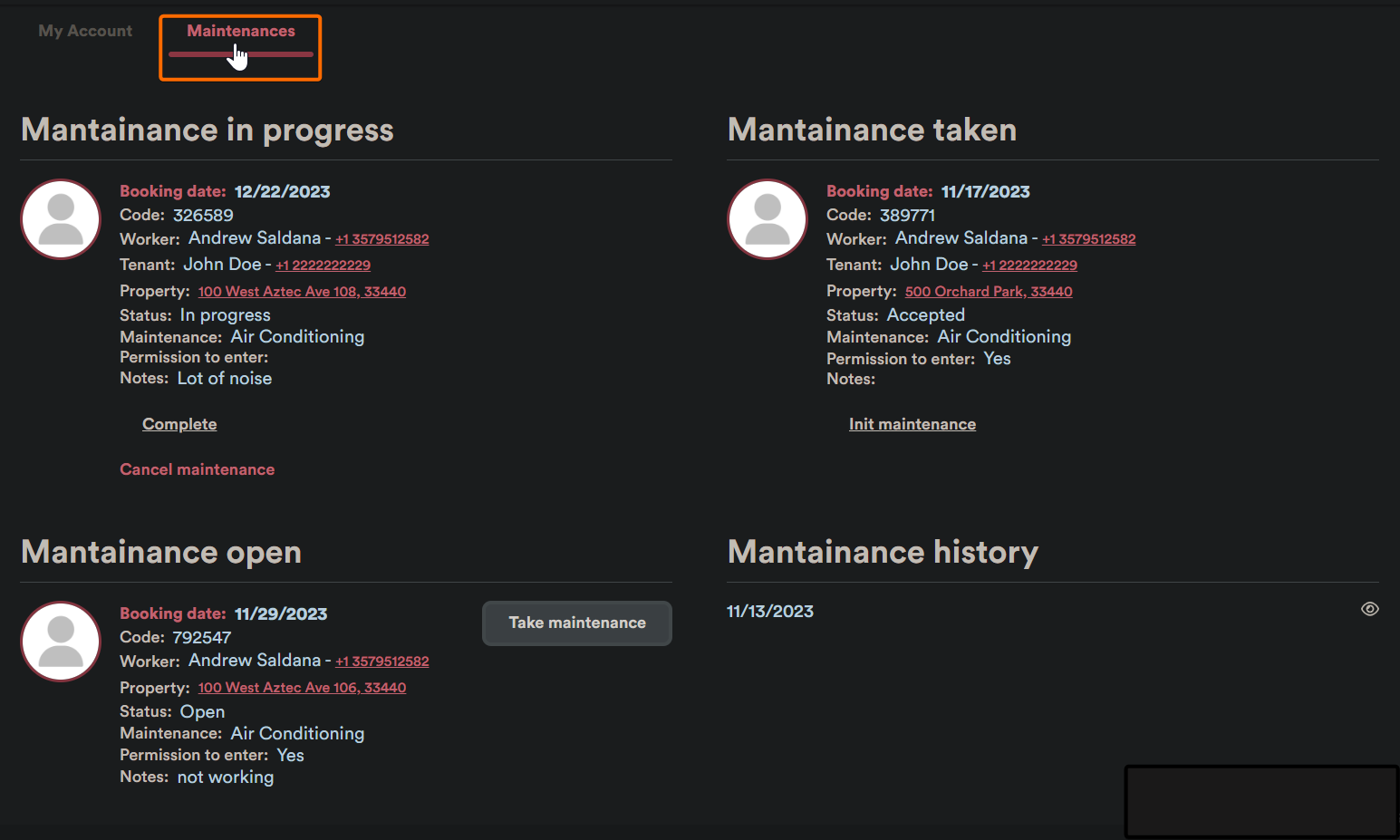Click Init maintenance link

tap(912, 424)
